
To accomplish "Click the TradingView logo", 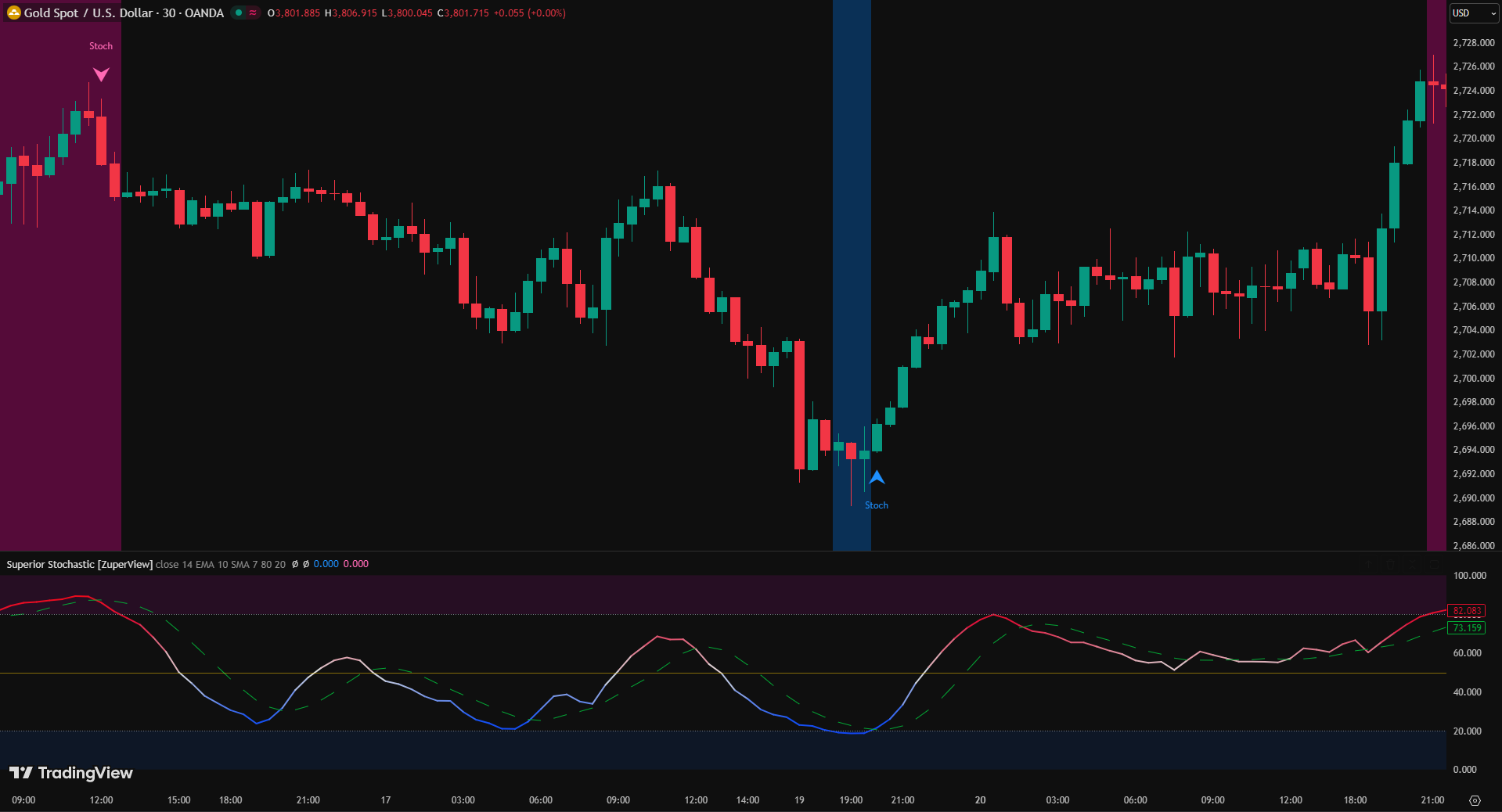I will (71, 773).
